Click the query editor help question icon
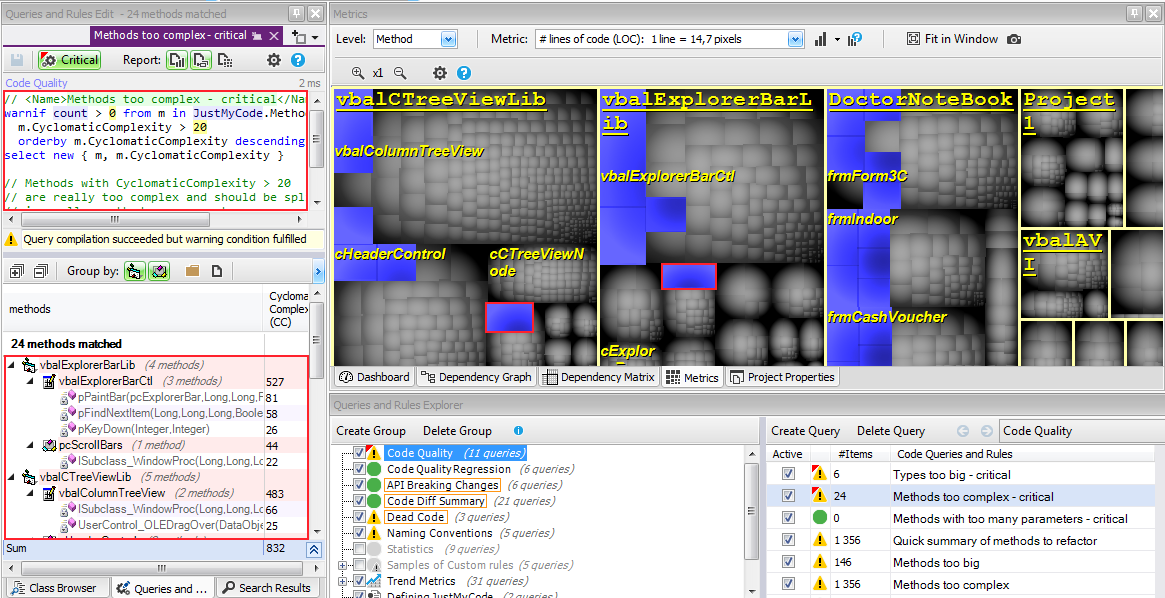Image resolution: width=1165 pixels, height=598 pixels. 297,60
